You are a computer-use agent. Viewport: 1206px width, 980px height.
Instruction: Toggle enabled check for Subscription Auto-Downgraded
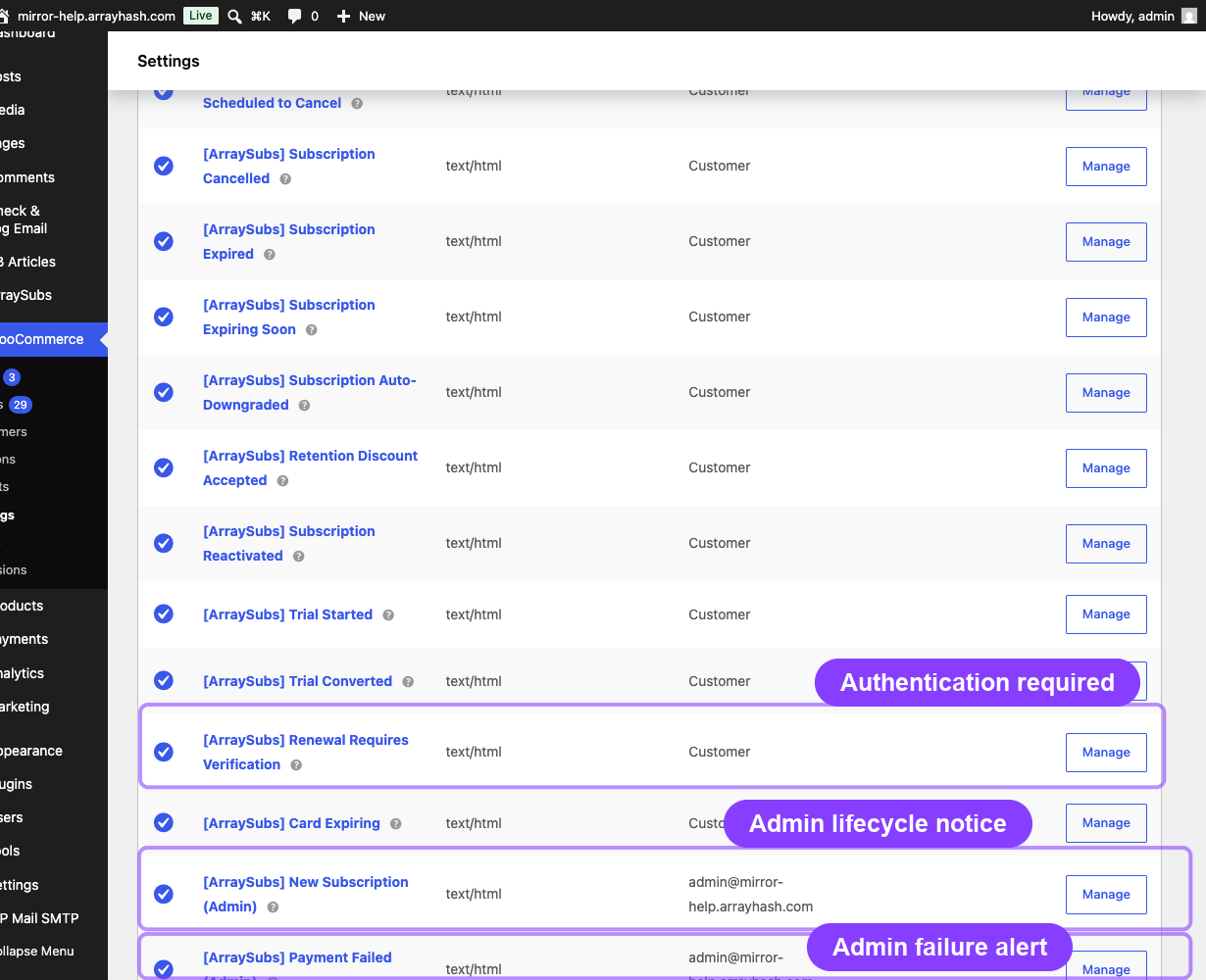coord(164,392)
